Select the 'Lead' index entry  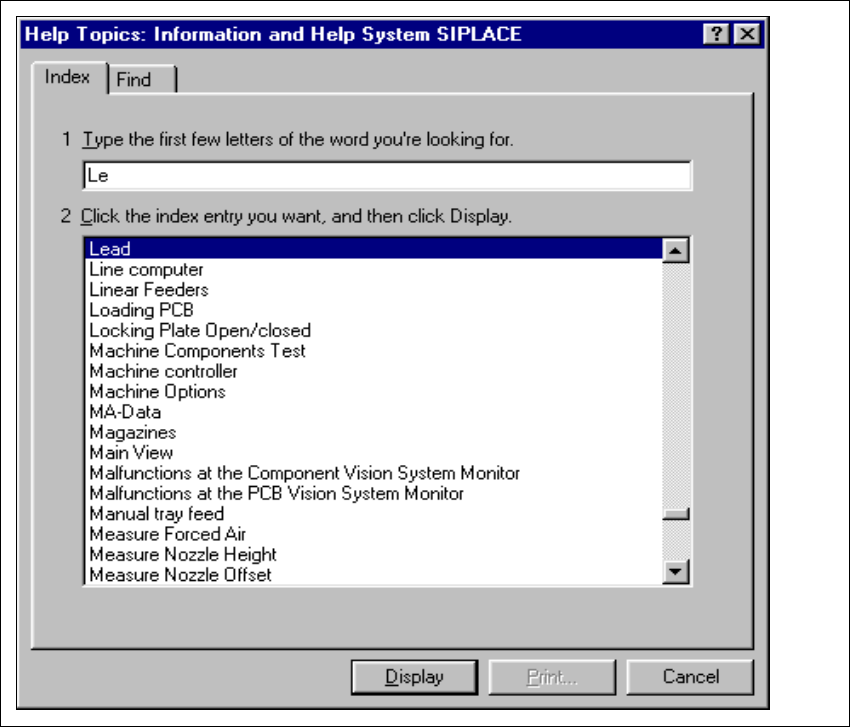pyautogui.click(x=374, y=249)
